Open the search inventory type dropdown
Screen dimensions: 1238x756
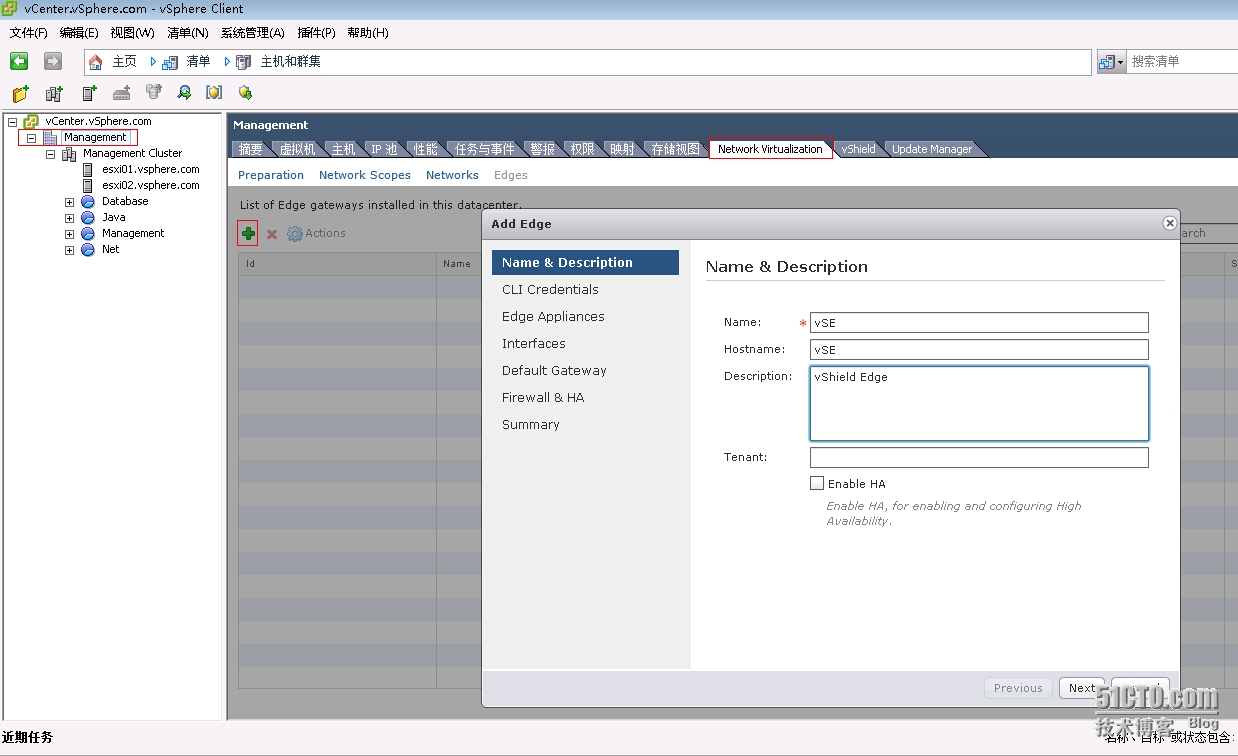coord(1111,62)
